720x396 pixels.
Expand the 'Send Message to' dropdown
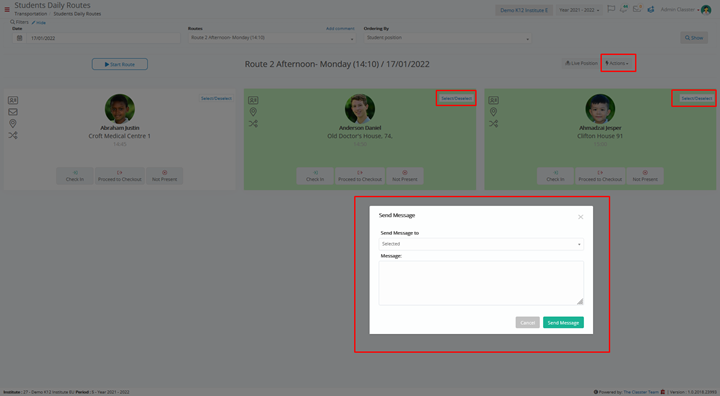481,244
